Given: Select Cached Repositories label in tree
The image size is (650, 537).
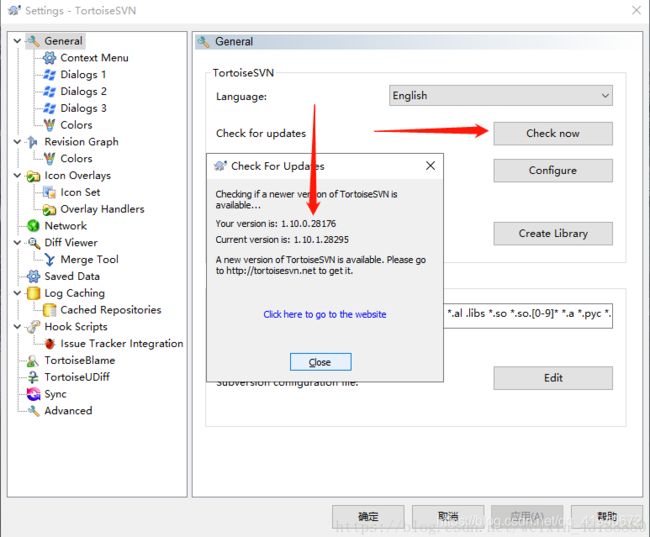Looking at the screenshot, I should [x=111, y=310].
